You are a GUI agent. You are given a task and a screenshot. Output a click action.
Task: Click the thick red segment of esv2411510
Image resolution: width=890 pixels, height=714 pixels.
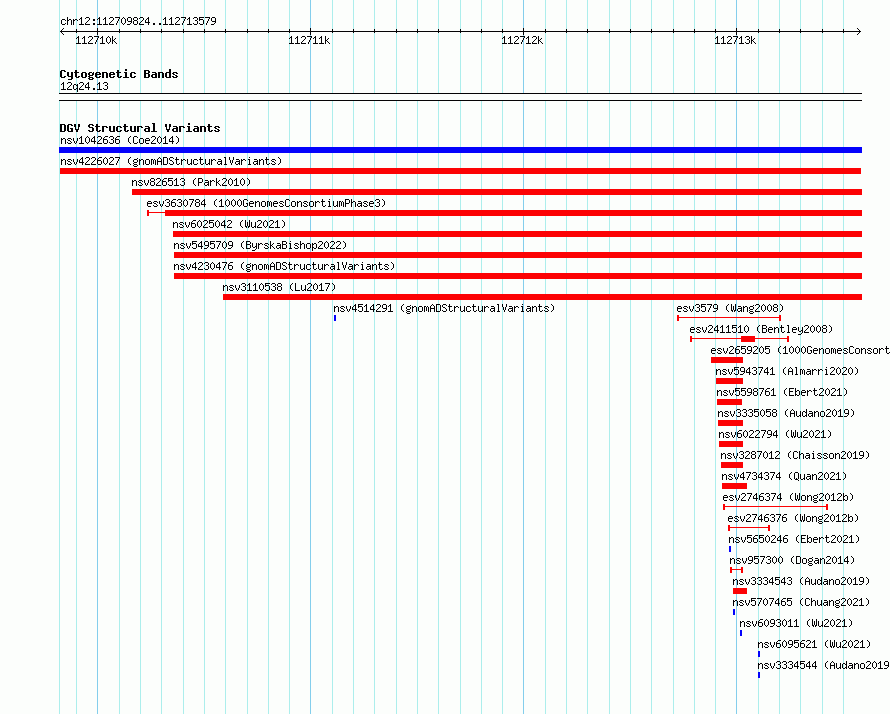[x=748, y=339]
